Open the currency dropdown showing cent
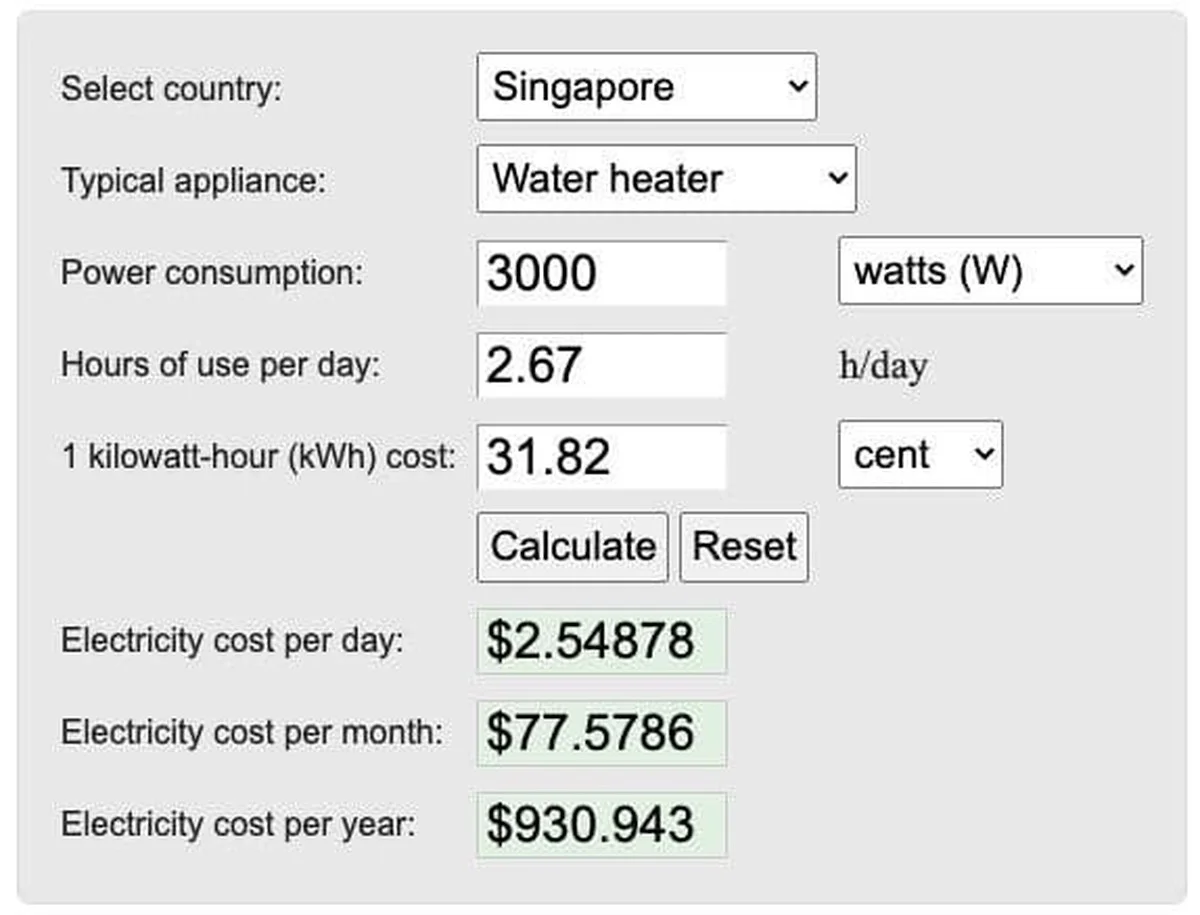The image size is (1200, 915). click(919, 455)
